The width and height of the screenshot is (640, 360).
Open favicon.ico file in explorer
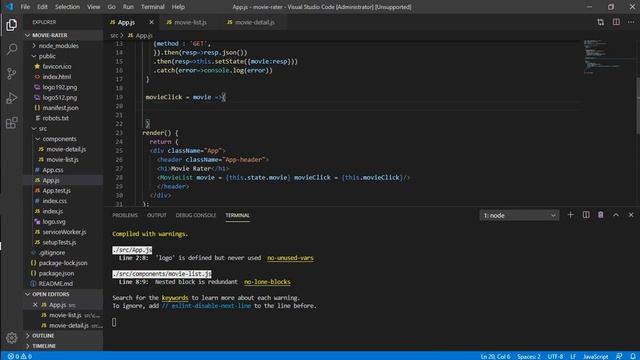coord(57,66)
